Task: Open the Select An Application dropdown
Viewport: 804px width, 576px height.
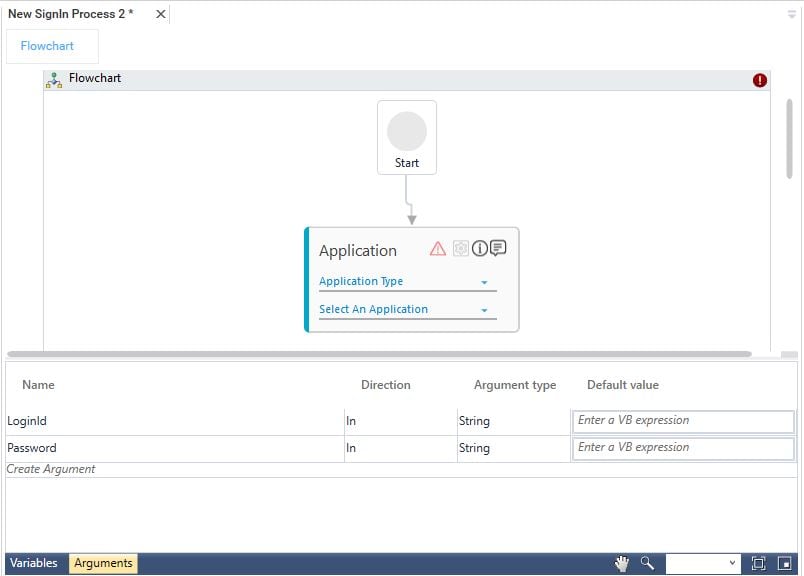Action: (407, 310)
